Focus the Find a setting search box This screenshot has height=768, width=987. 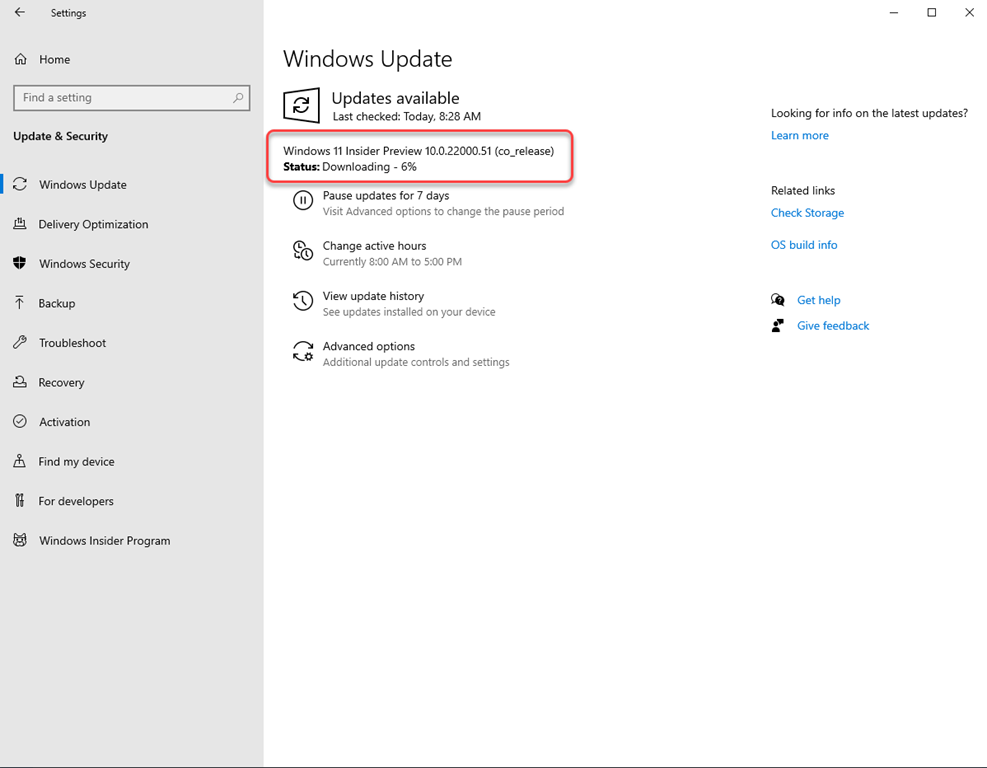click(x=122, y=98)
